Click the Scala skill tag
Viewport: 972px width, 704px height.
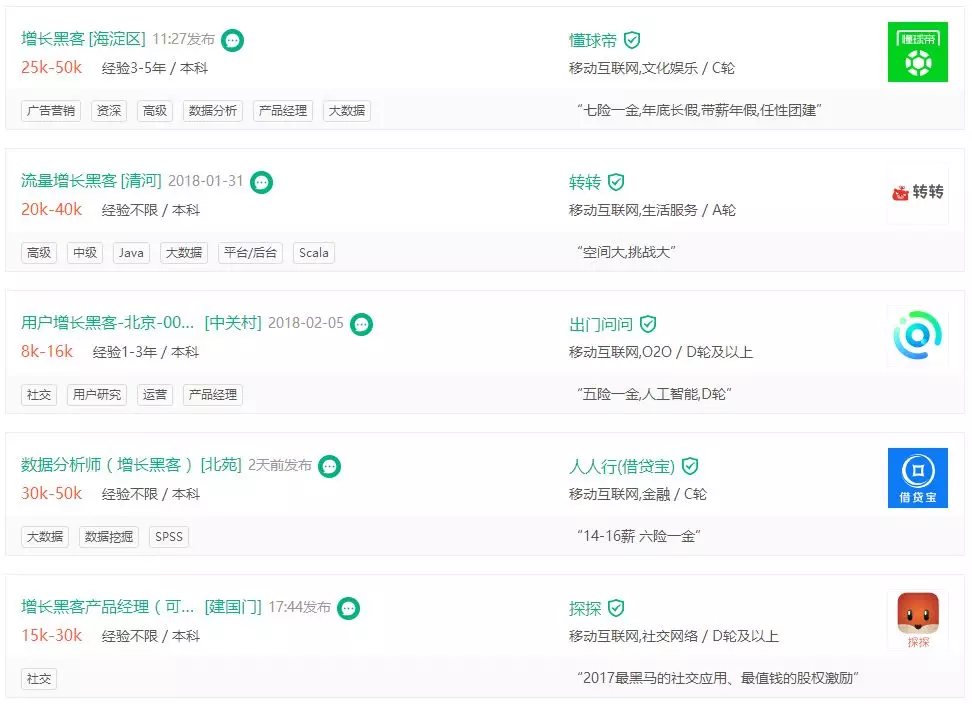click(314, 253)
